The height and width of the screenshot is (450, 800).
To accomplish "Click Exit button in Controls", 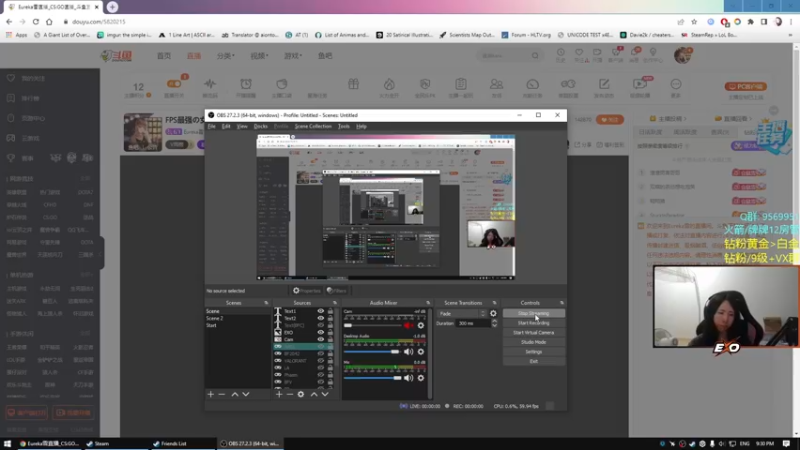I will (x=534, y=361).
